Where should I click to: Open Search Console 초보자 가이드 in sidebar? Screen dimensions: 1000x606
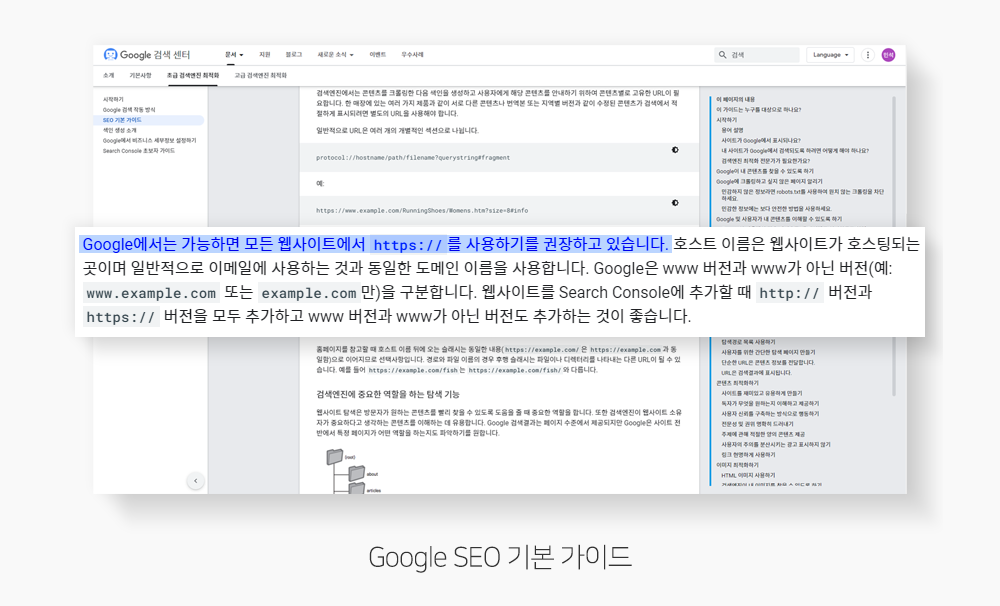click(138, 151)
